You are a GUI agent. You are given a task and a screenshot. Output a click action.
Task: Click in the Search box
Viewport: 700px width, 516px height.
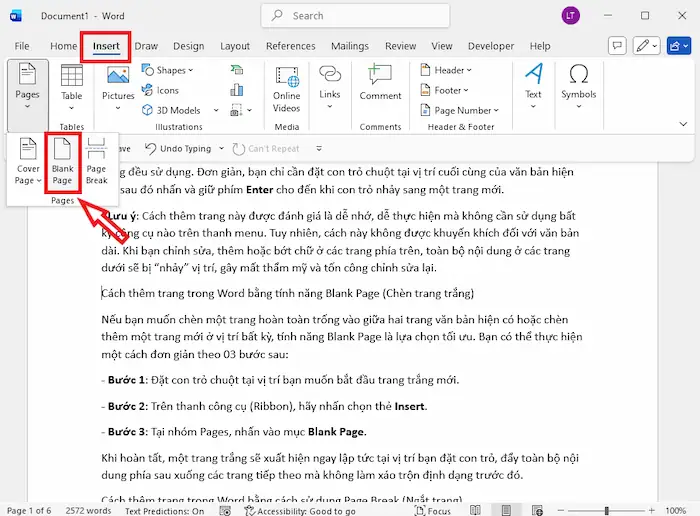point(350,16)
